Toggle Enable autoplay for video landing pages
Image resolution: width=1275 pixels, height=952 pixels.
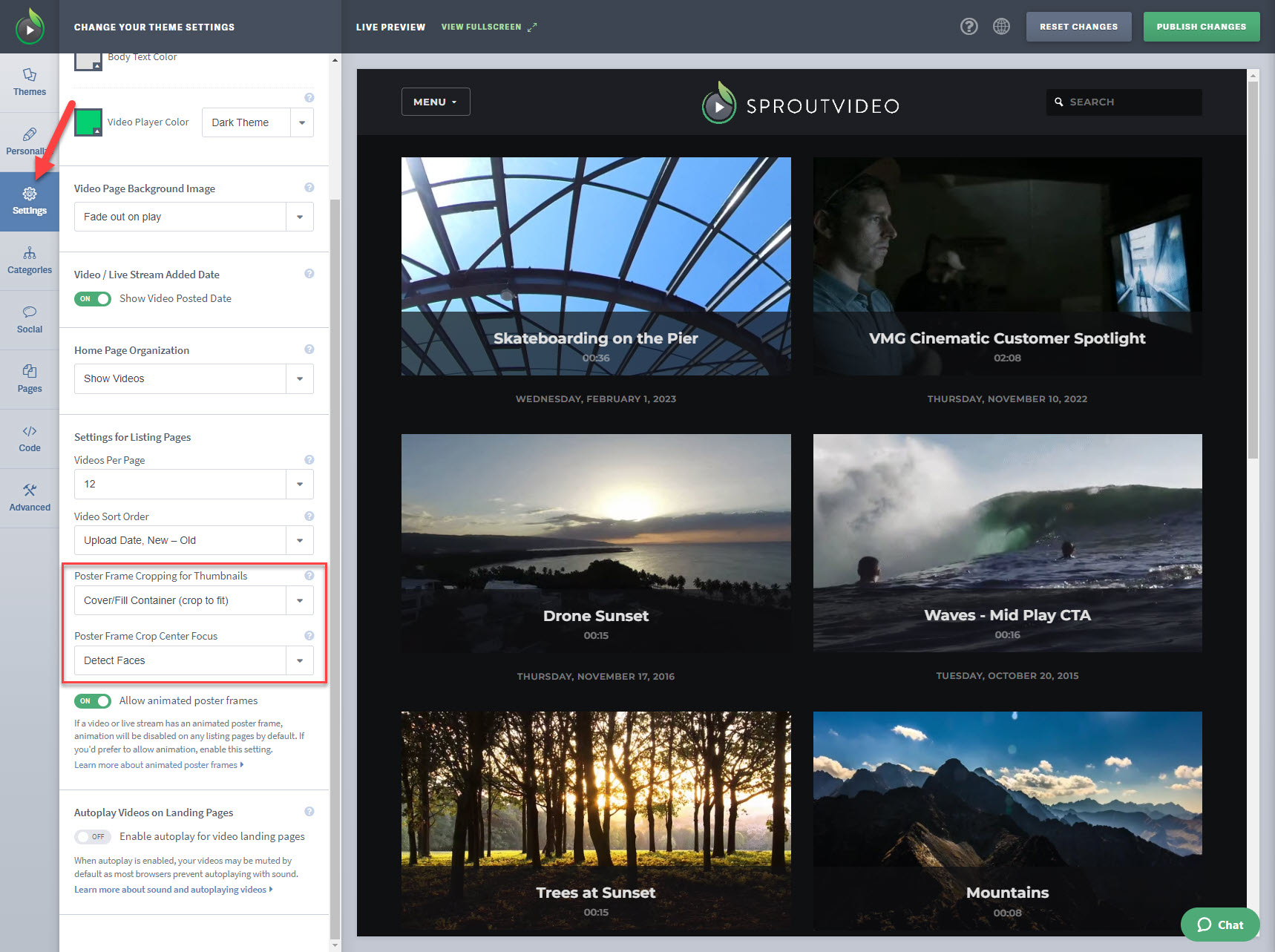click(93, 837)
